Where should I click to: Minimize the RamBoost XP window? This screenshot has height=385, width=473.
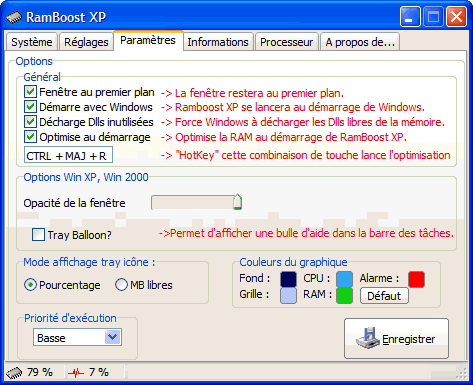tap(410, 16)
